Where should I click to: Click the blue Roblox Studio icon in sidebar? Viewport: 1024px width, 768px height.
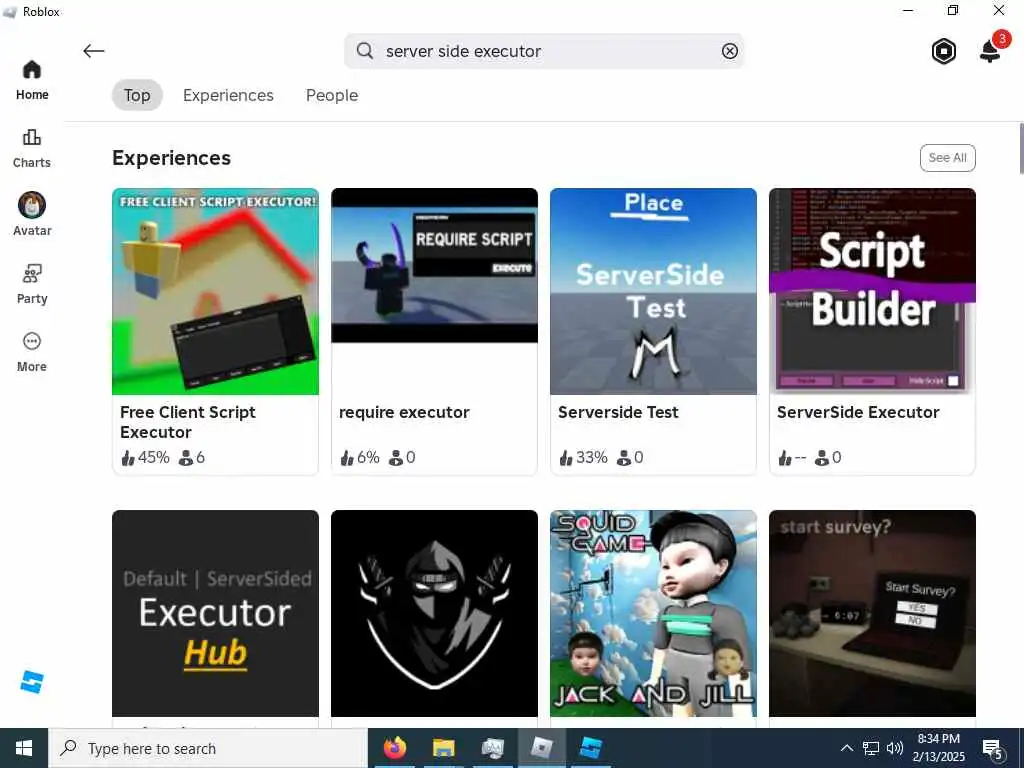pos(31,682)
